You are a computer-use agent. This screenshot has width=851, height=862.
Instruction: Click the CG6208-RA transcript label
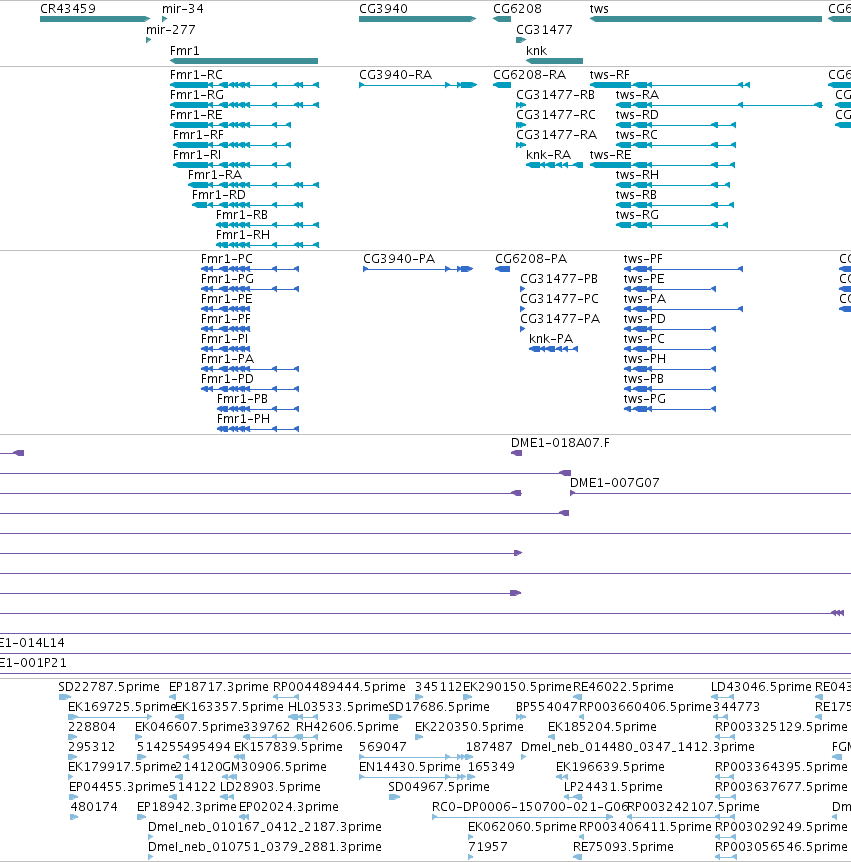click(529, 75)
